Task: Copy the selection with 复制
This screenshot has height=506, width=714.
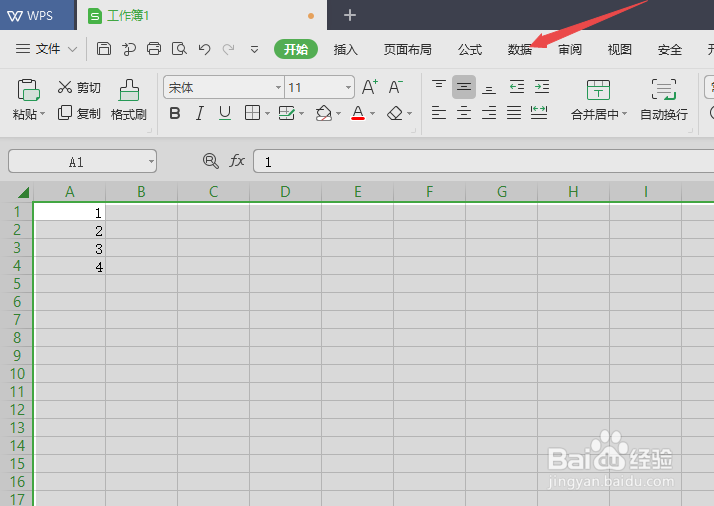Action: [x=79, y=113]
